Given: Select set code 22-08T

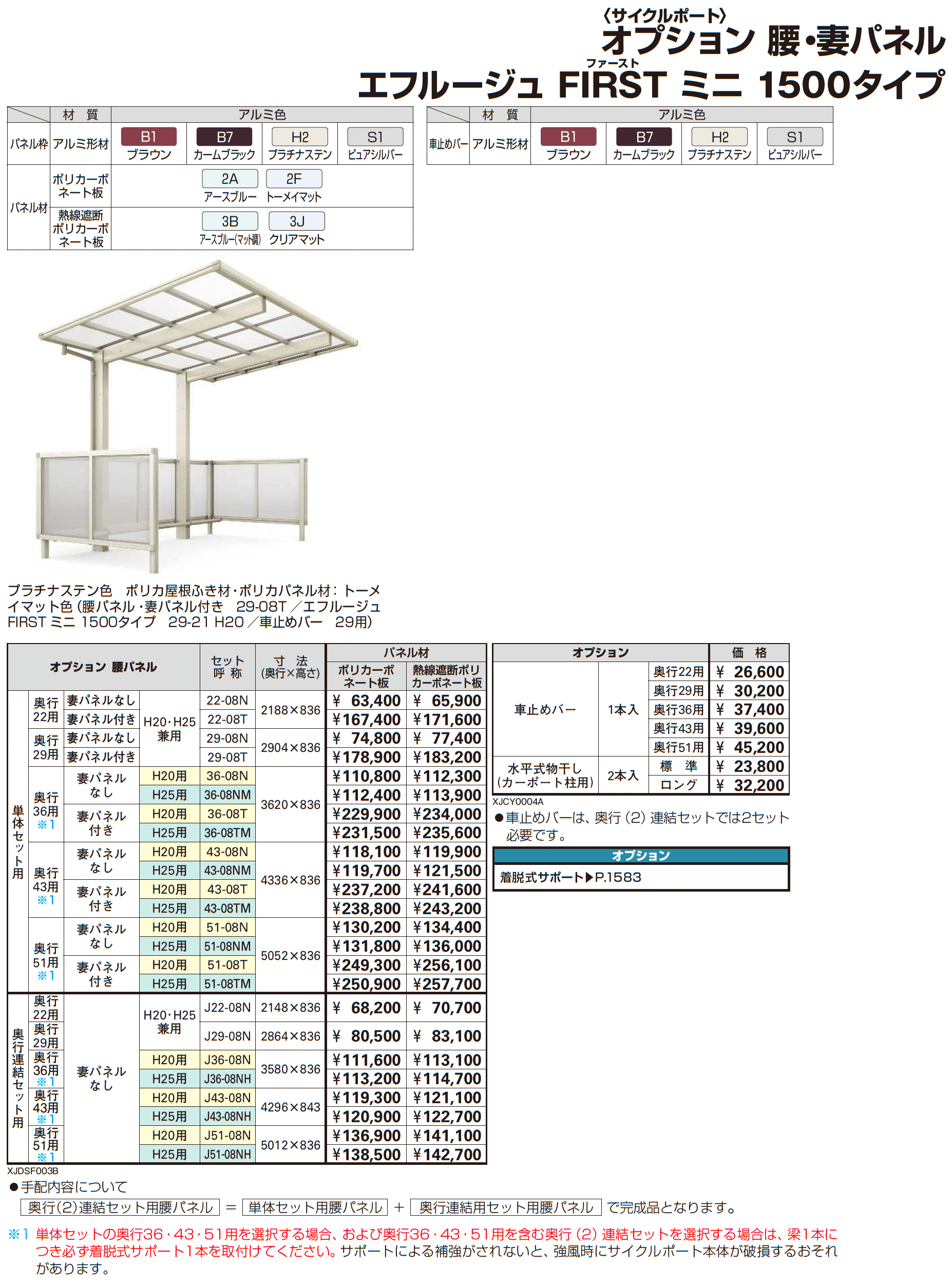Looking at the screenshot, I should tap(227, 719).
